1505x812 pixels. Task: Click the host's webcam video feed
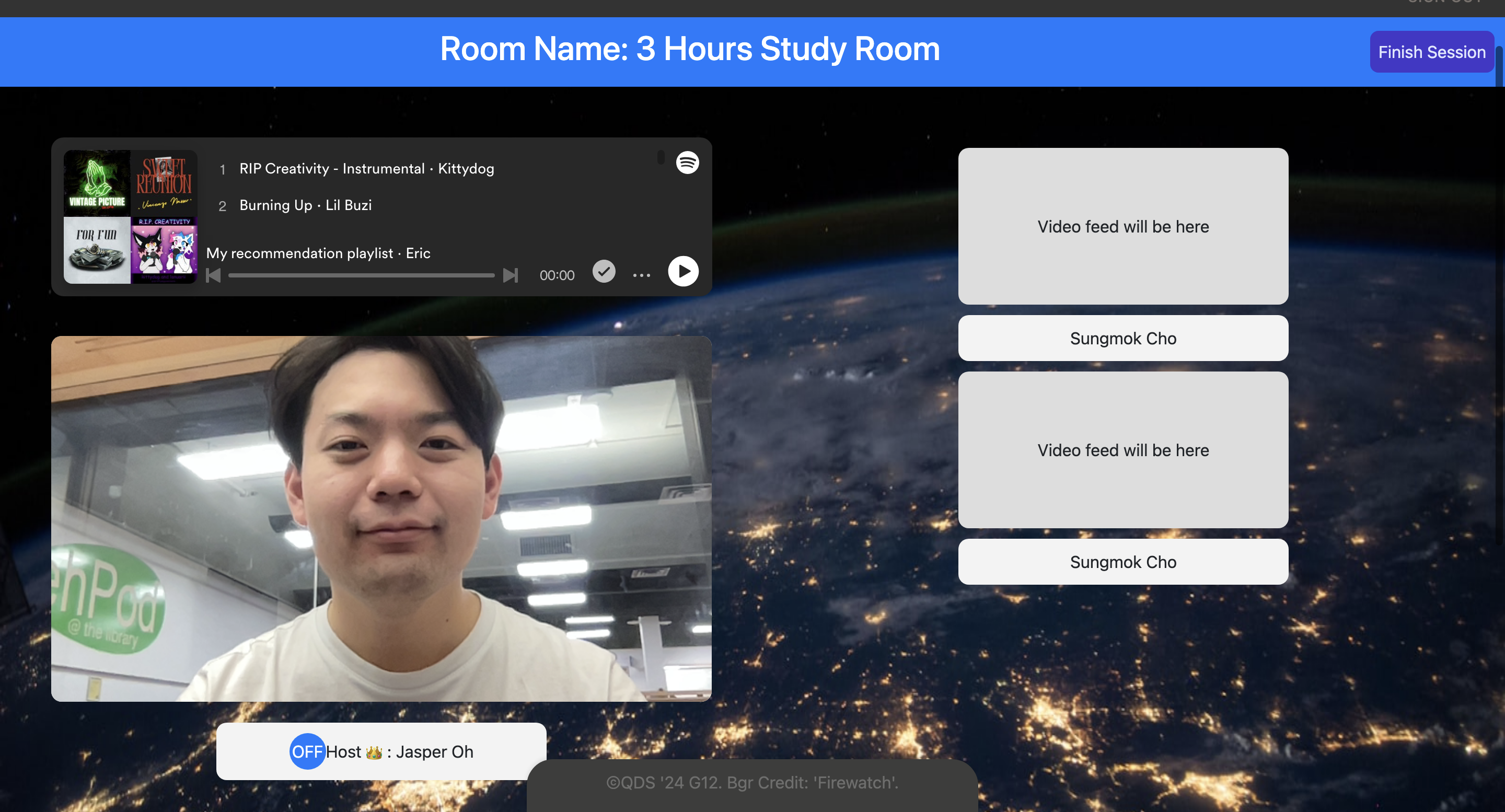[x=381, y=518]
